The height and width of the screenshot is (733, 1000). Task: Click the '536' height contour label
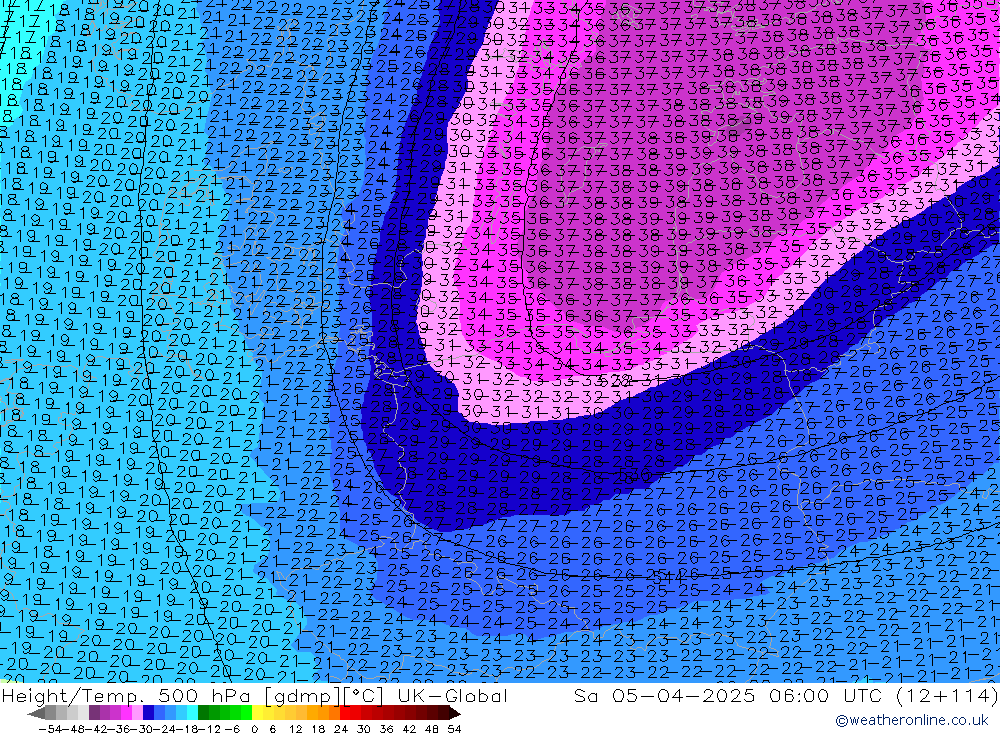click(x=636, y=475)
